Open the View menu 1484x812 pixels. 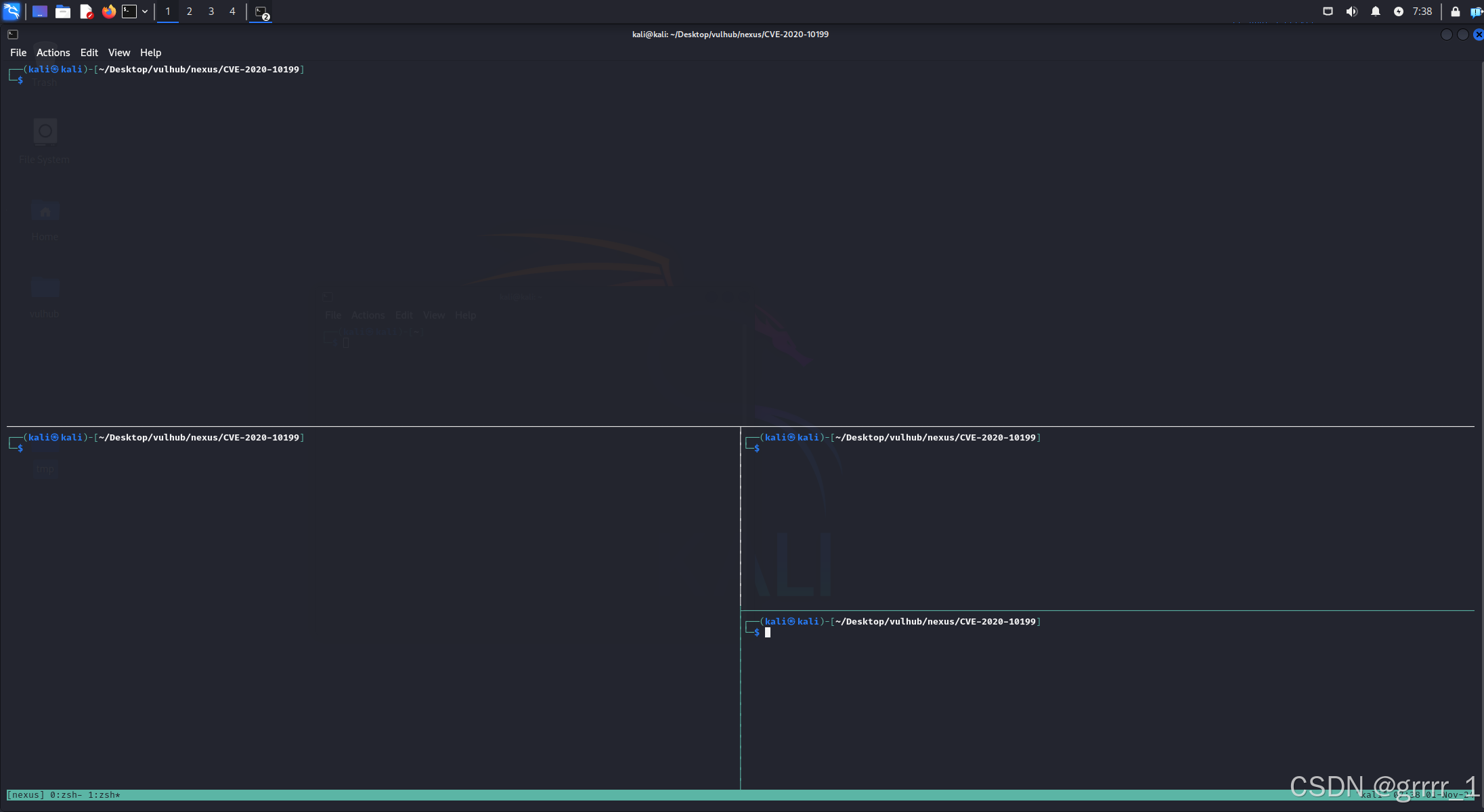(x=118, y=53)
